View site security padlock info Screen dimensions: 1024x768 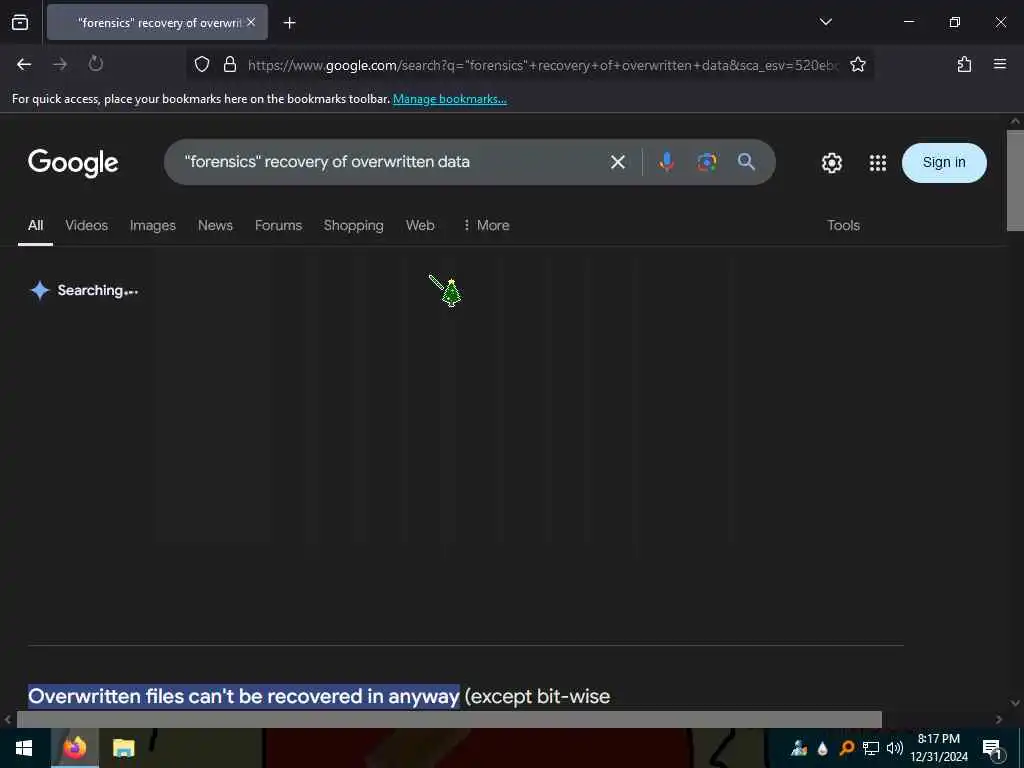pyautogui.click(x=230, y=64)
